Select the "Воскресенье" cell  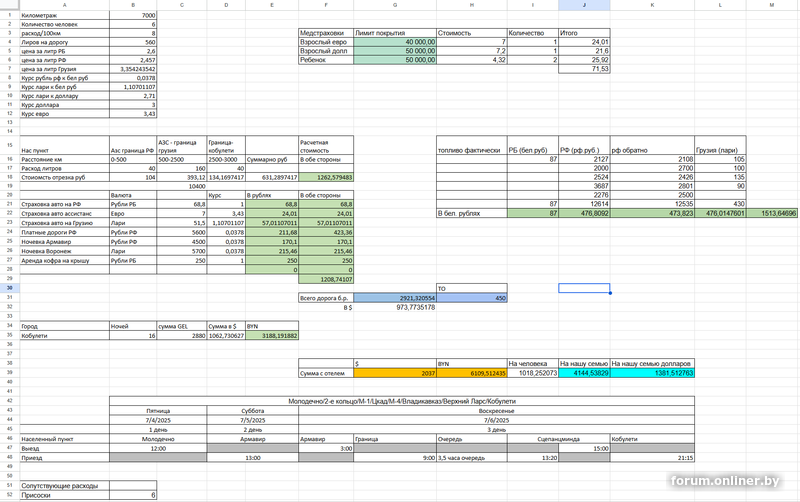pyautogui.click(x=496, y=411)
